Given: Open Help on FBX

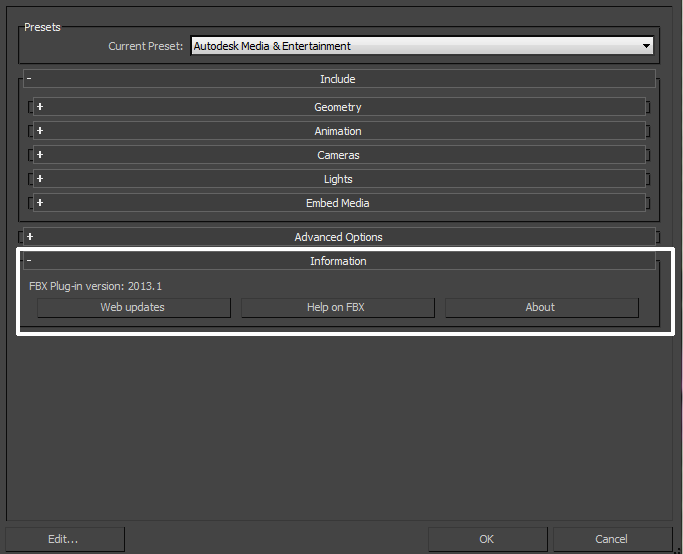Looking at the screenshot, I should [x=337, y=307].
